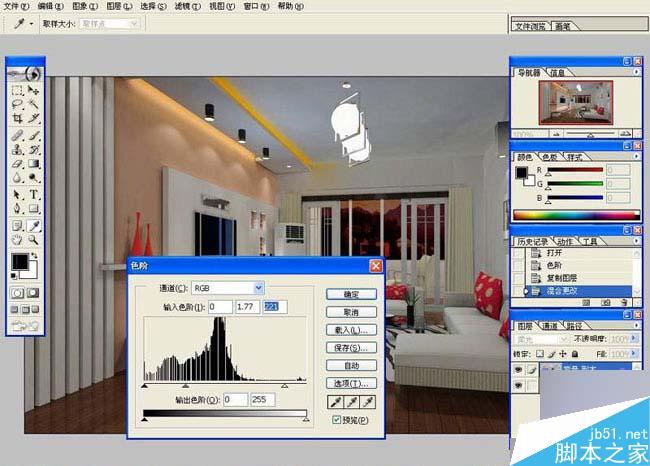Select the Clone Stamp tool

[x=17, y=150]
